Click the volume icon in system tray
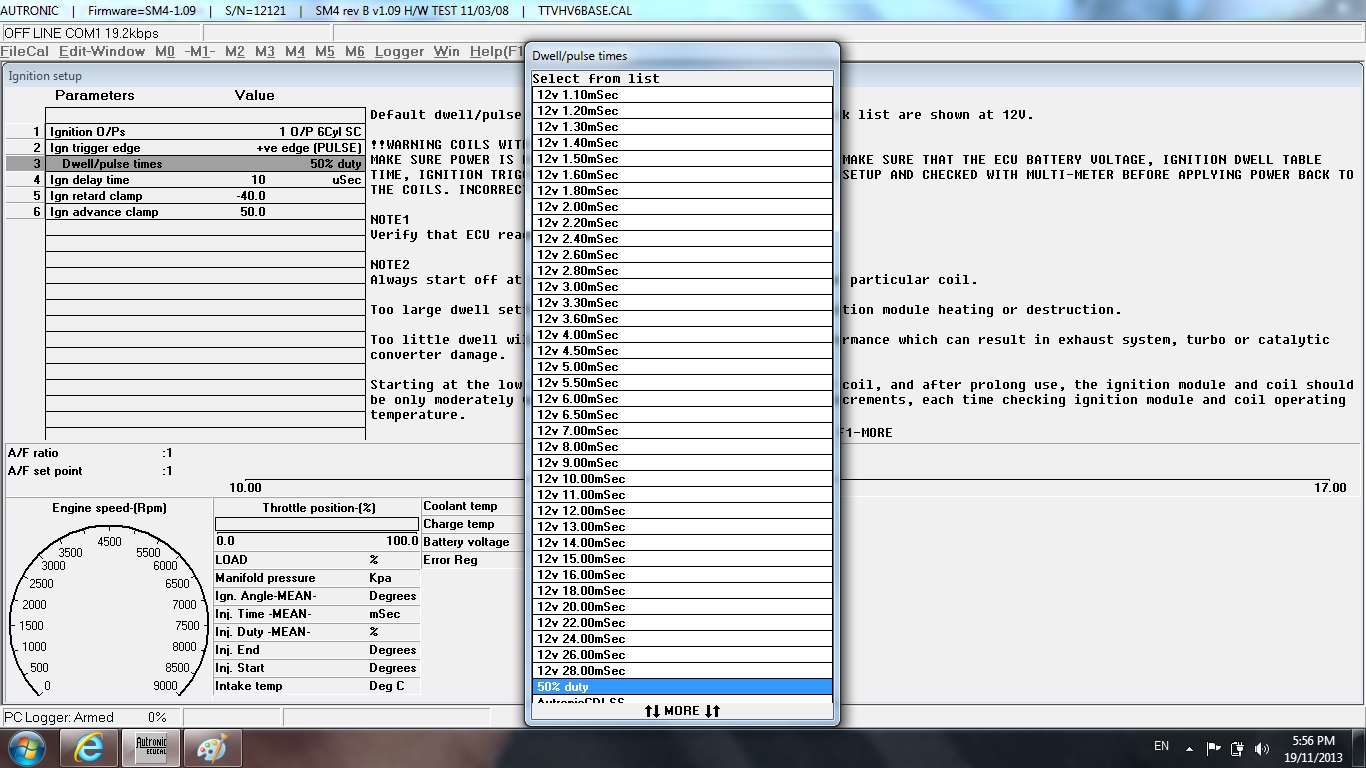Viewport: 1366px width, 768px height. coord(1262,748)
